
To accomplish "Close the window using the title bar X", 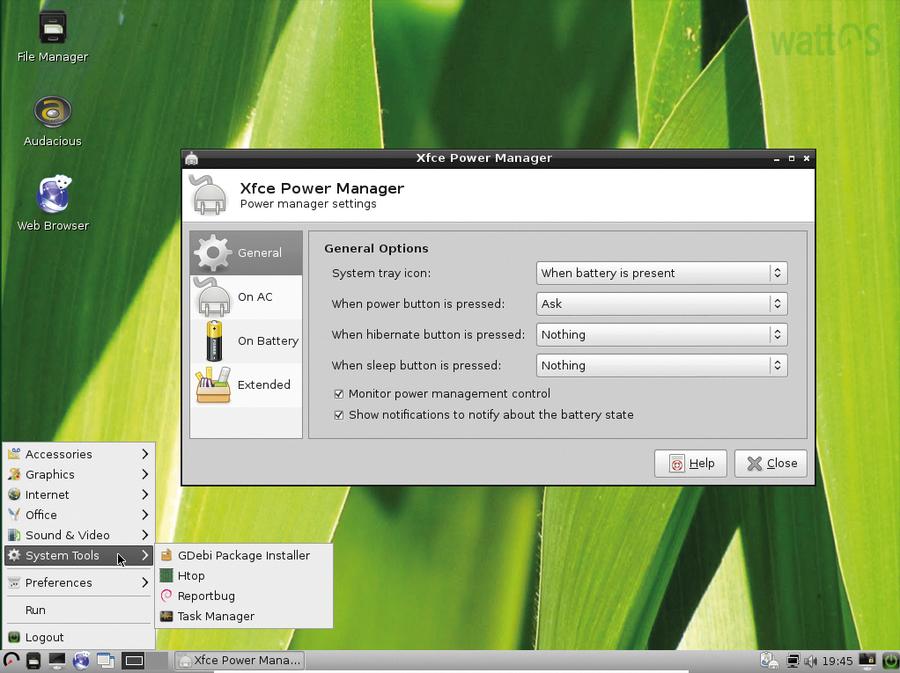I will point(806,158).
